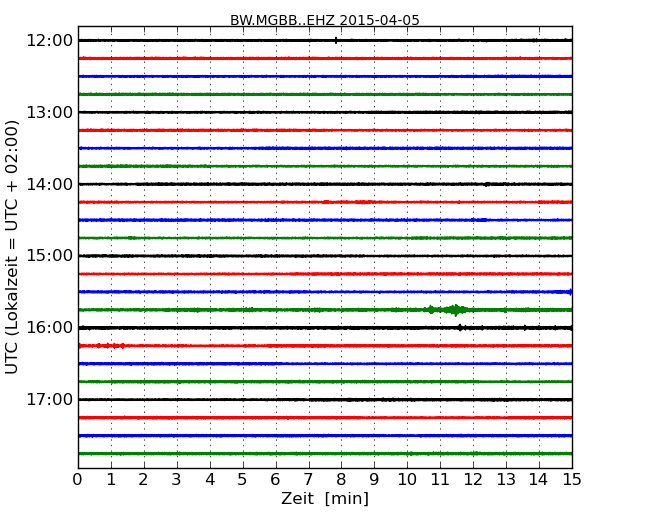Click x-axis tick label 3
The image size is (650, 520).
click(x=177, y=480)
